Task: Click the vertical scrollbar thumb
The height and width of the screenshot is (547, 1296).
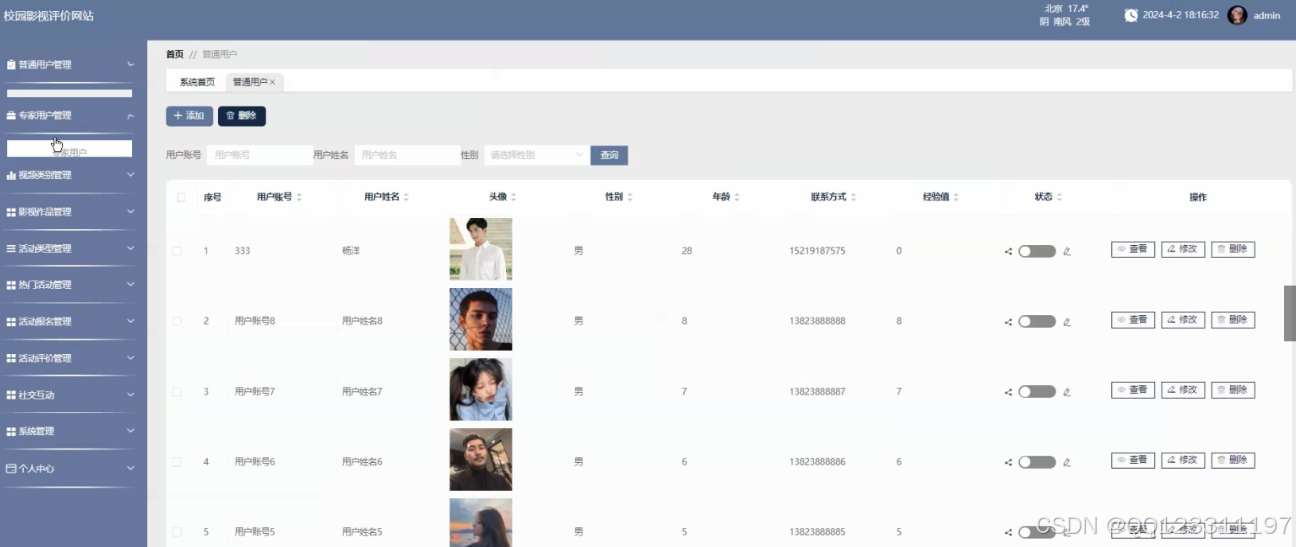Action: (1290, 314)
